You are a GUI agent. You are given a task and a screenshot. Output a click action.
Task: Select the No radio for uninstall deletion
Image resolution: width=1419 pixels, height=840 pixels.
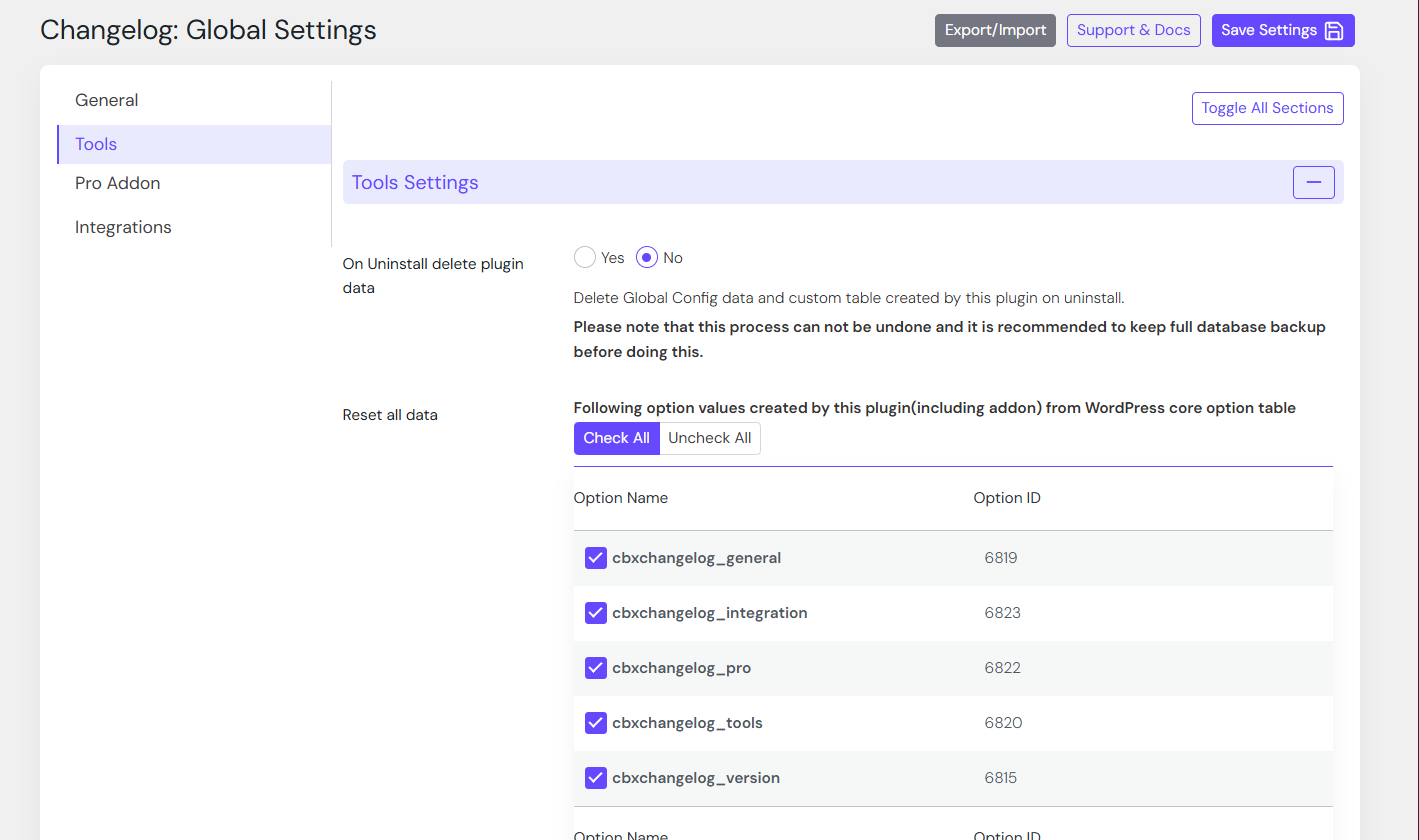pyautogui.click(x=647, y=257)
